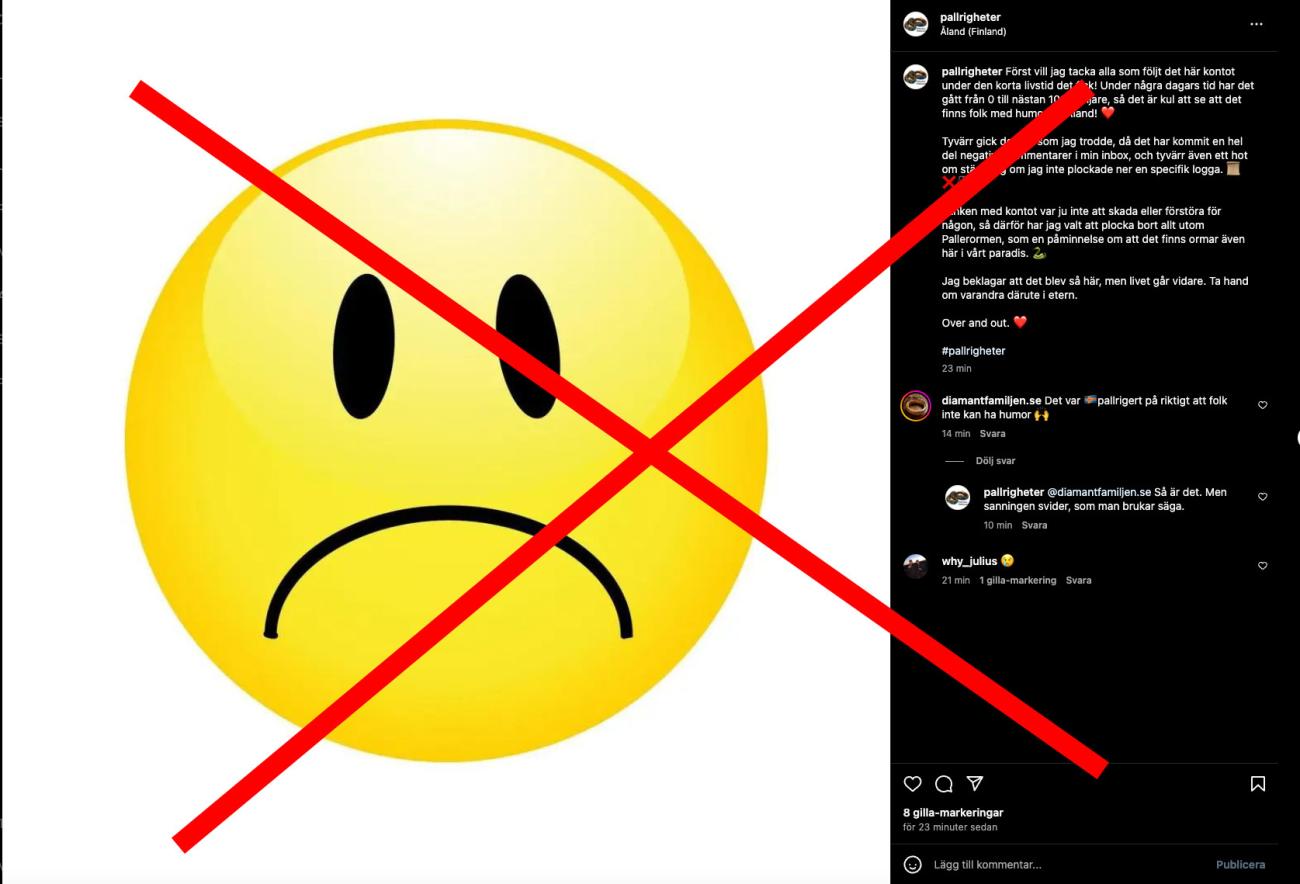Screen dimensions: 1300x884
Task: Open the sad smiley post image
Action: click(445, 442)
